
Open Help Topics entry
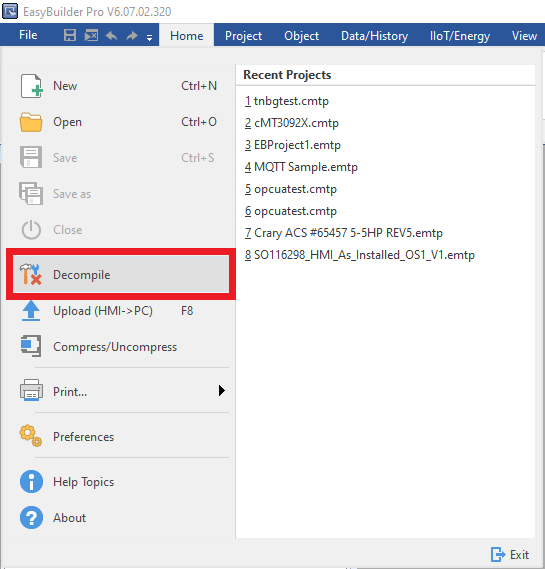(x=121, y=482)
